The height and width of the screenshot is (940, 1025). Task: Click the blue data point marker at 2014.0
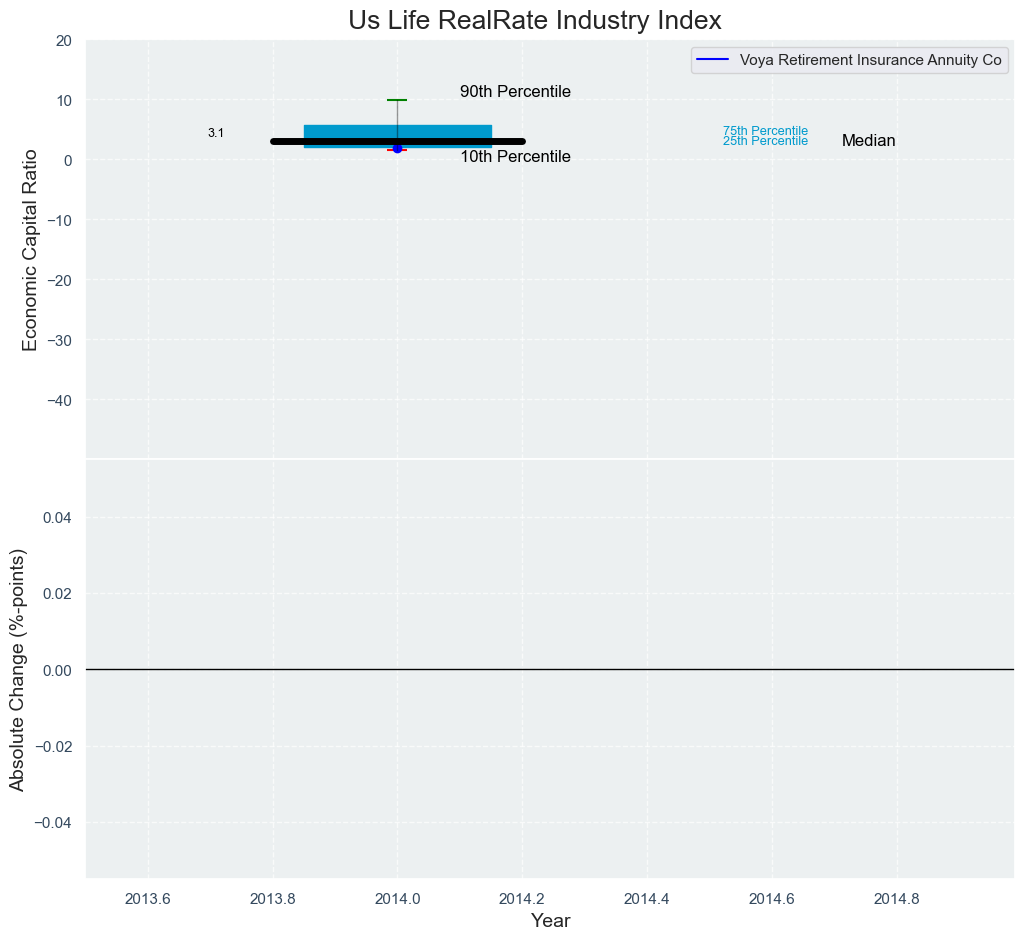[x=397, y=148]
